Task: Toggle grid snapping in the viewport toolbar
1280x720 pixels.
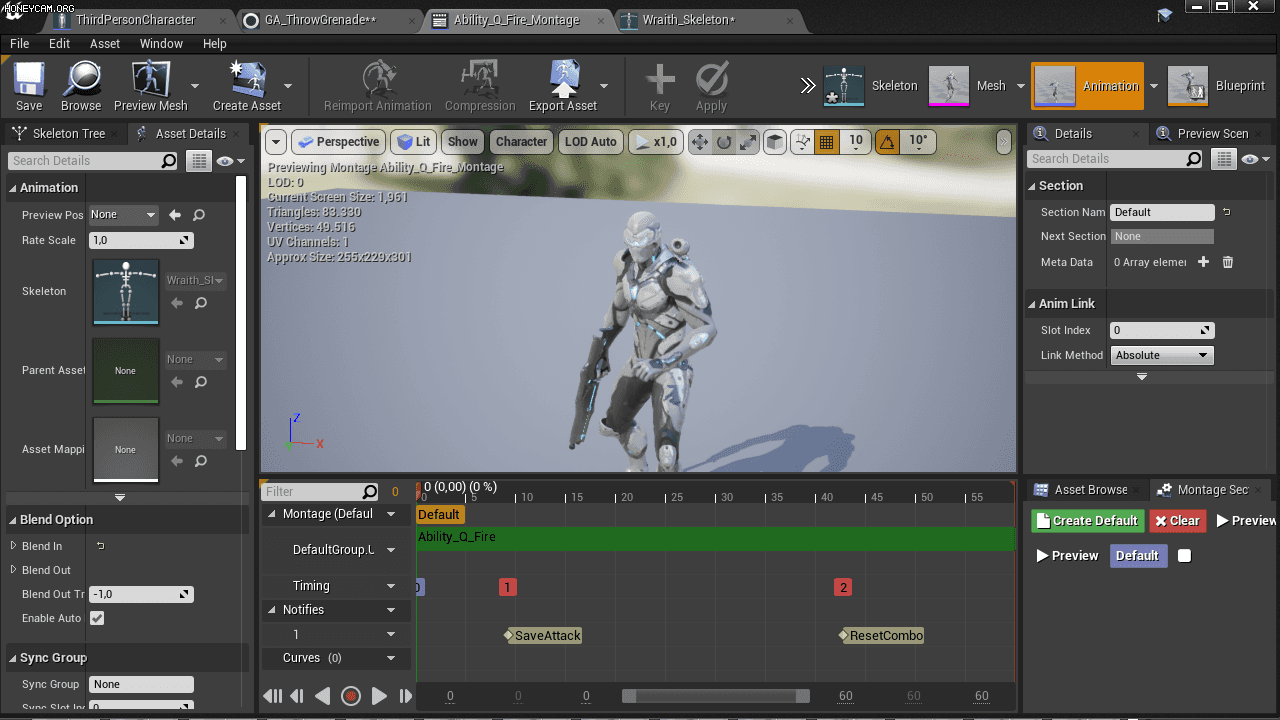Action: pos(826,142)
